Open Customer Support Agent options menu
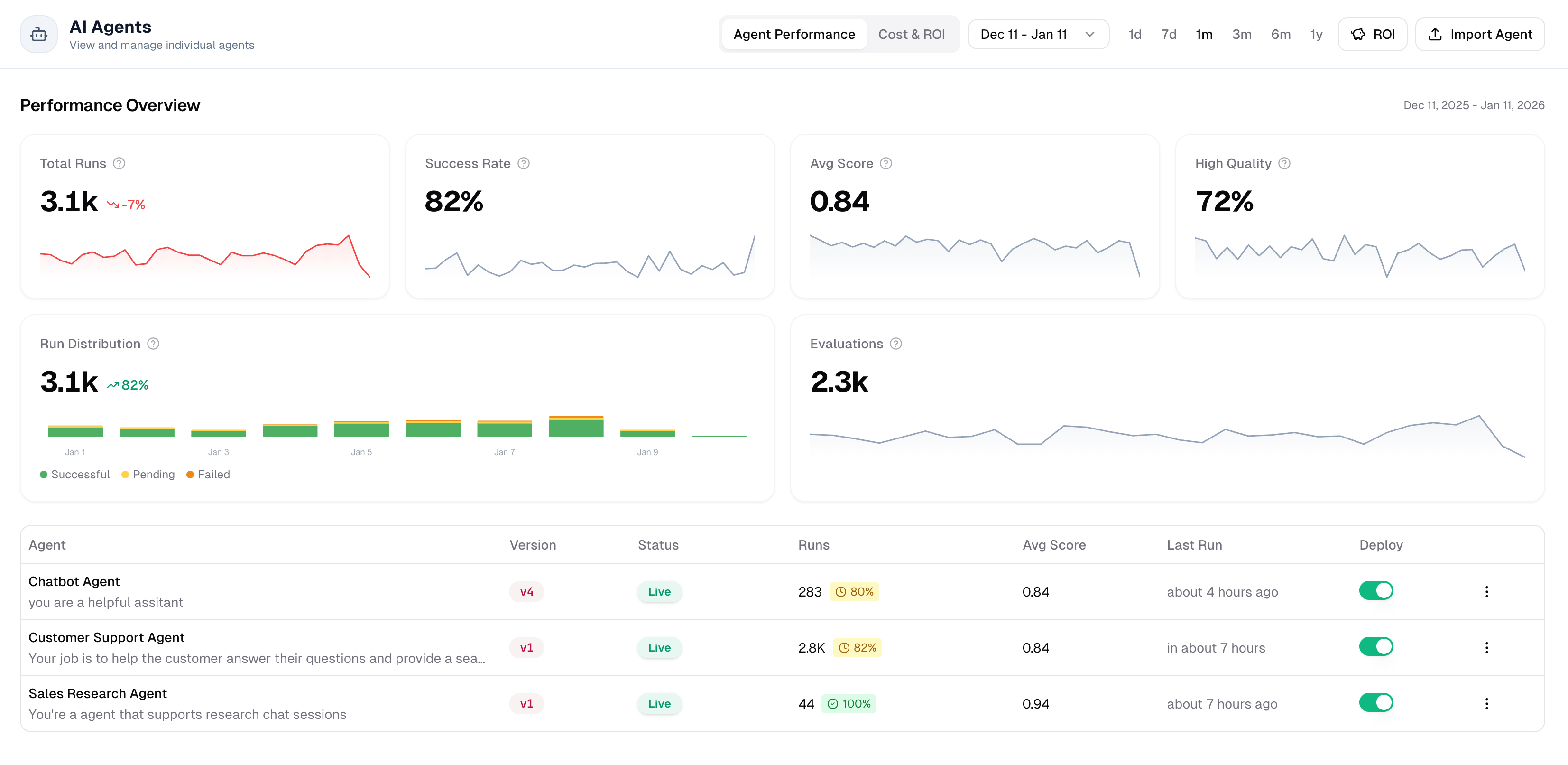This screenshot has height=765, width=1568. click(x=1486, y=647)
